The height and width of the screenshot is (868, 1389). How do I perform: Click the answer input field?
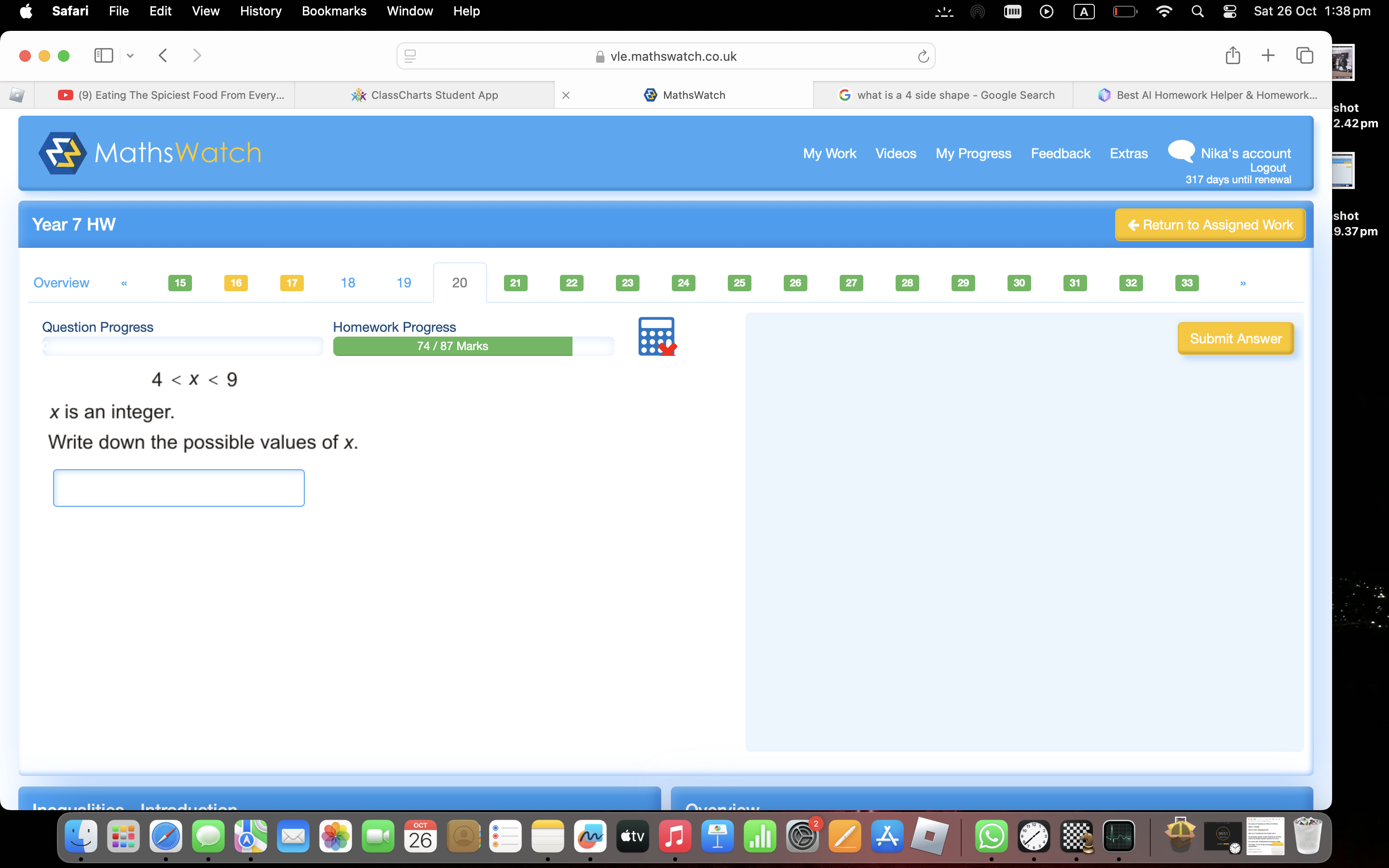[179, 487]
